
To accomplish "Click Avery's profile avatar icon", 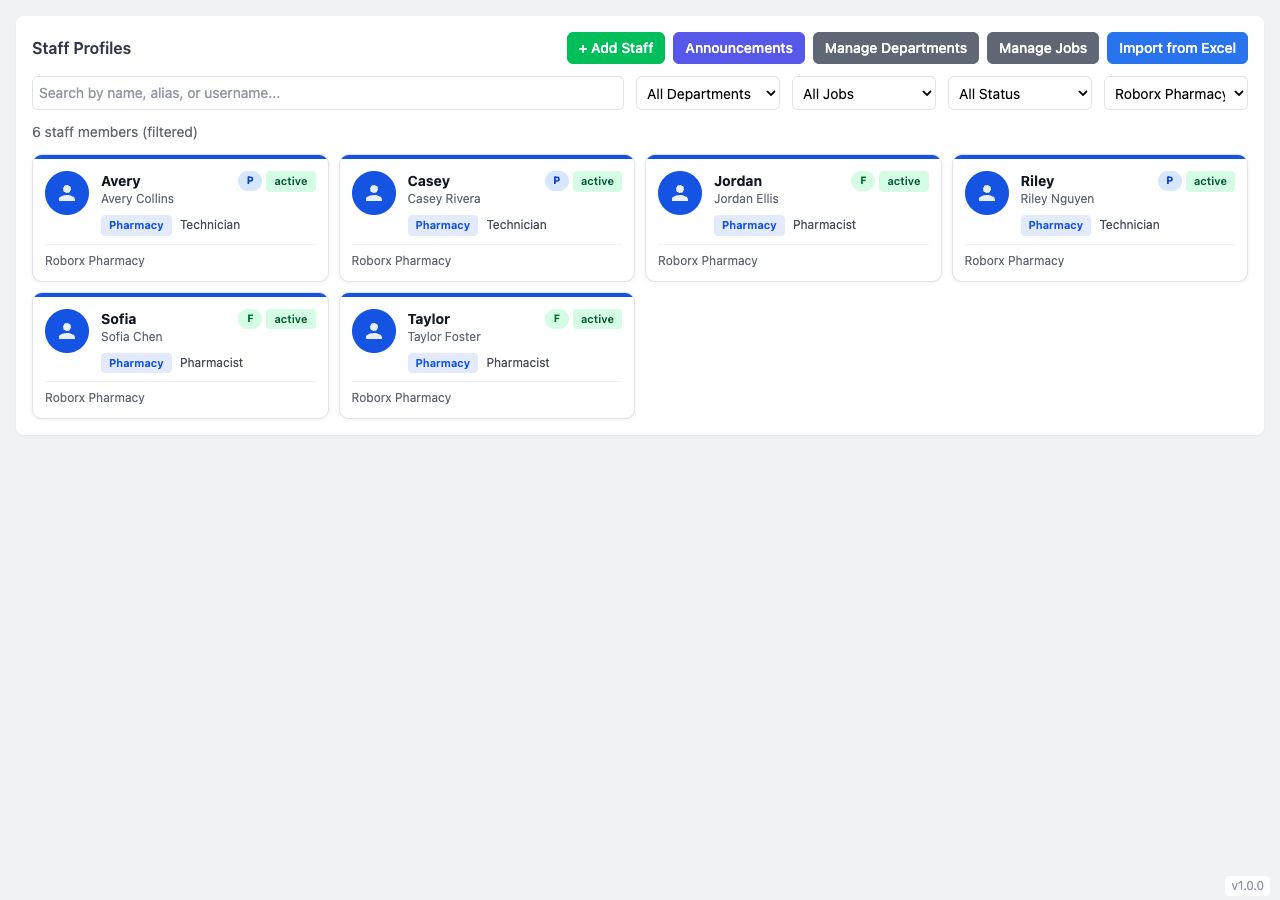I will point(67,193).
